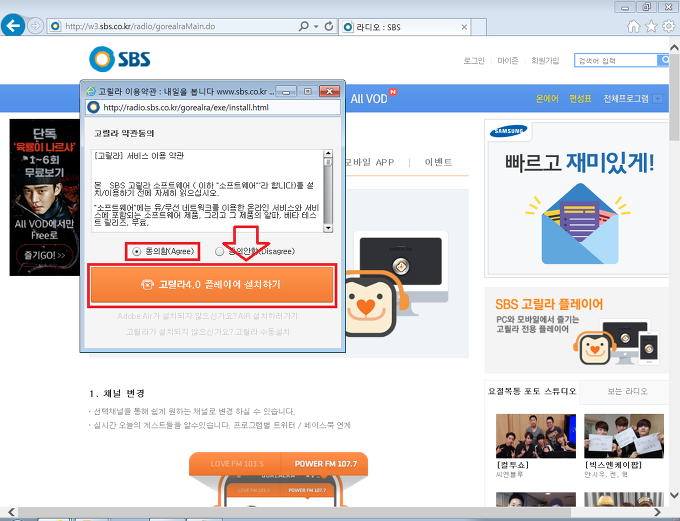680x521 pixels.
Task: Click the horizontal scrollbar left arrow
Action: (x=11, y=512)
